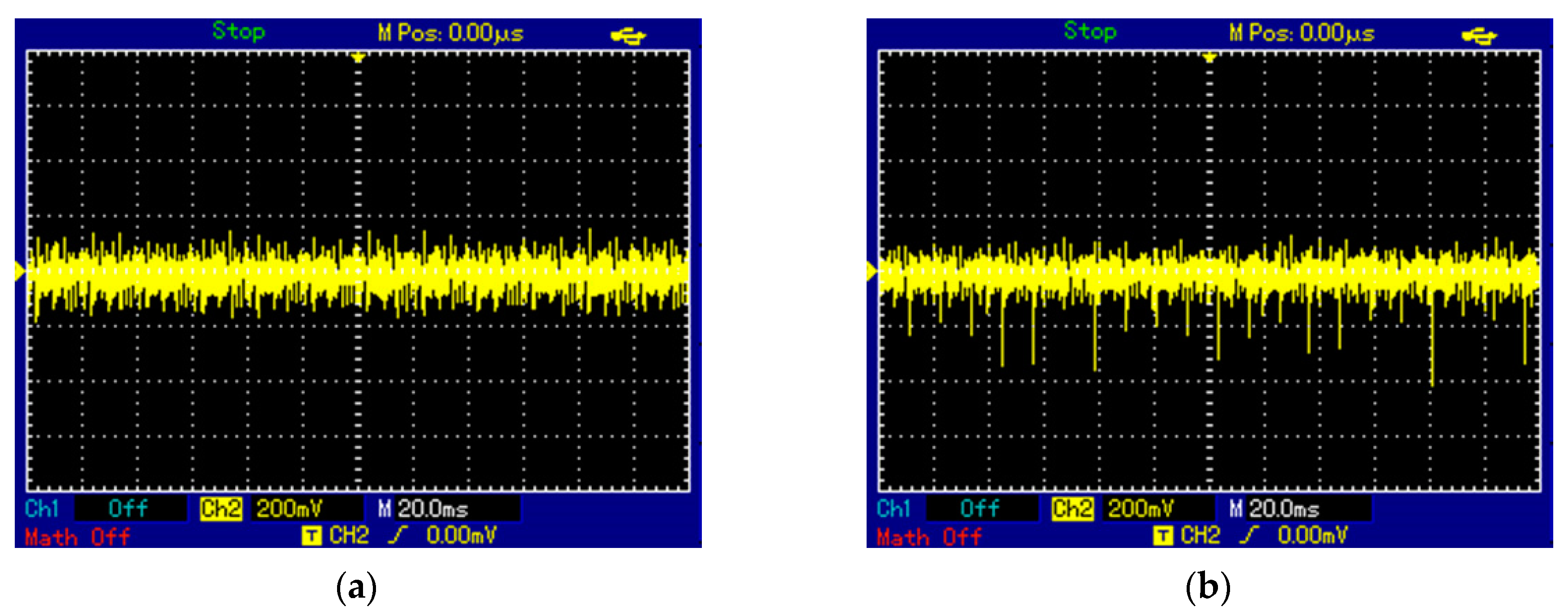Click trigger source CH2 in screen (a)
The height and width of the screenshot is (616, 1568).
pos(350,535)
